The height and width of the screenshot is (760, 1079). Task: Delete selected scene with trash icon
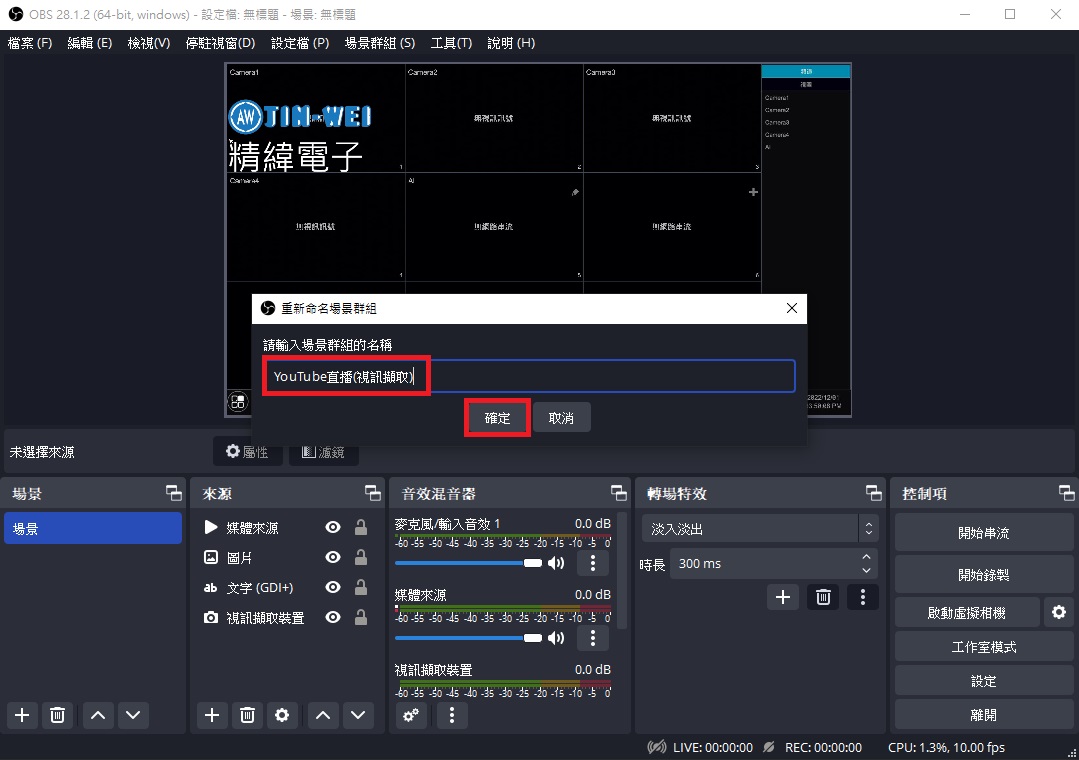point(58,715)
